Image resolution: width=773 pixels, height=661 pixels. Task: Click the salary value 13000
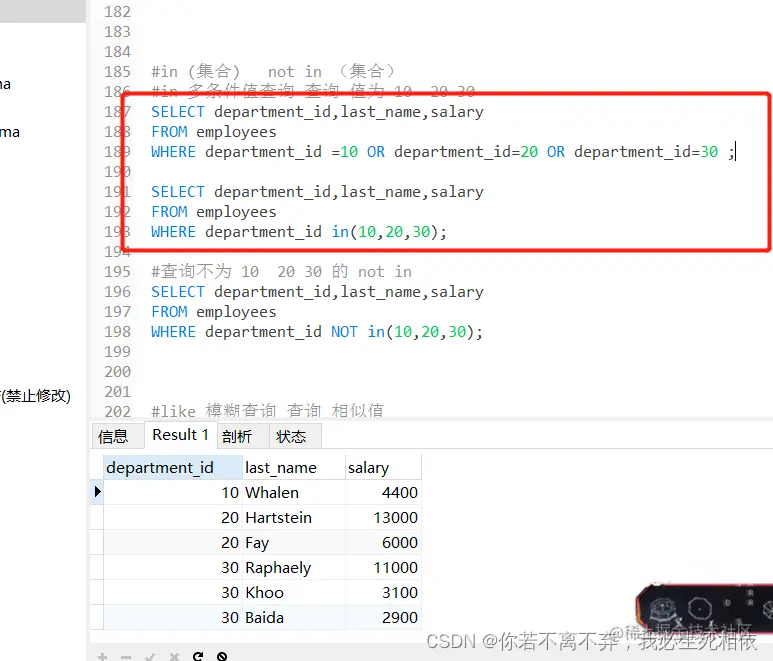point(383,518)
